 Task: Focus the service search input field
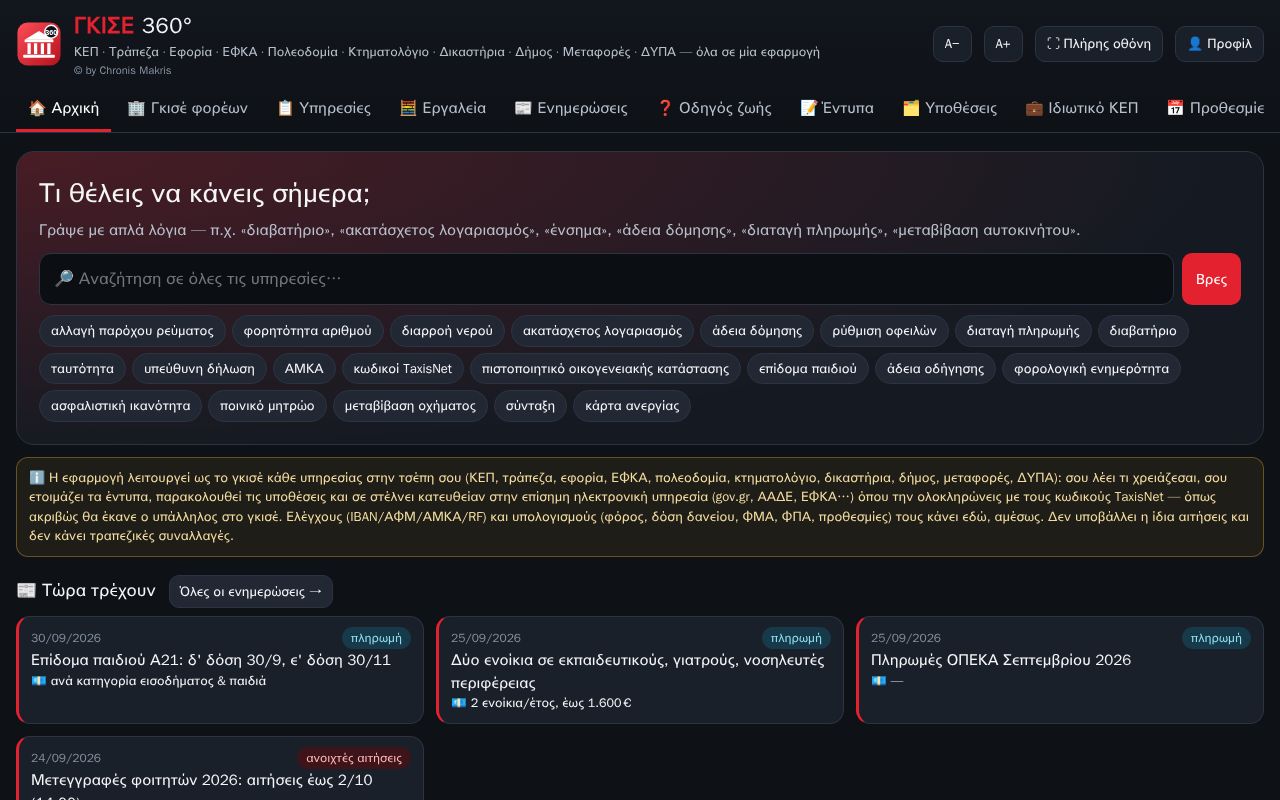[606, 279]
